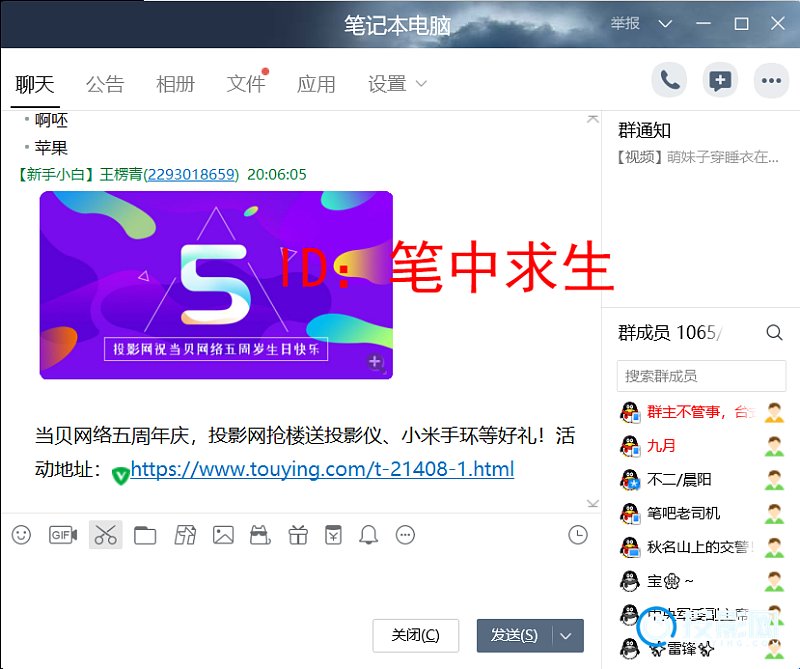Click the chat bubble plus icon
This screenshot has width=800, height=669.
click(x=720, y=80)
